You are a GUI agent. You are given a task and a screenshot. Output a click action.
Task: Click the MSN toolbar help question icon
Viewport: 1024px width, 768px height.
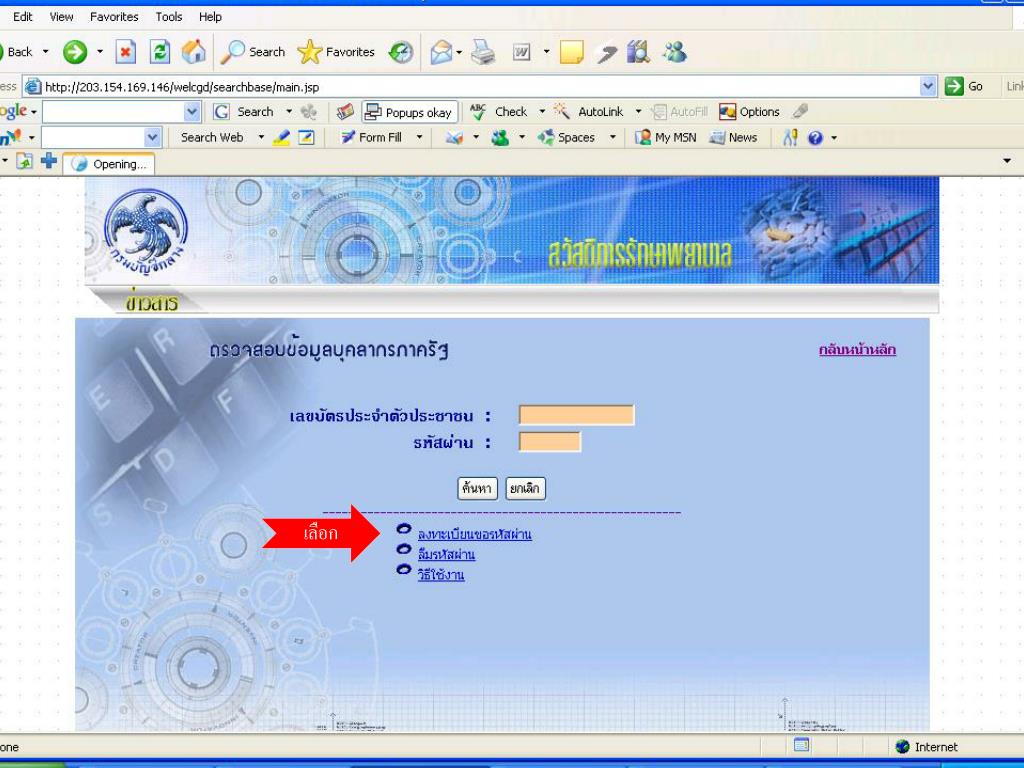(815, 138)
